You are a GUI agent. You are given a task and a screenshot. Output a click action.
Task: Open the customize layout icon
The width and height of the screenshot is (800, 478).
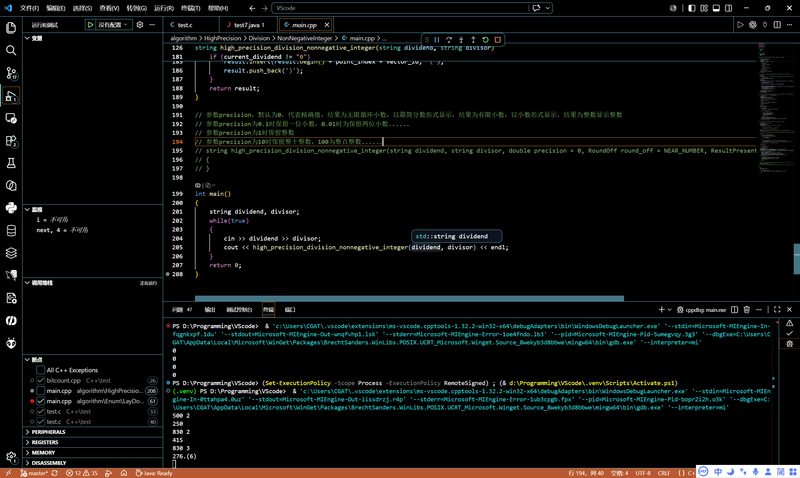coord(704,8)
